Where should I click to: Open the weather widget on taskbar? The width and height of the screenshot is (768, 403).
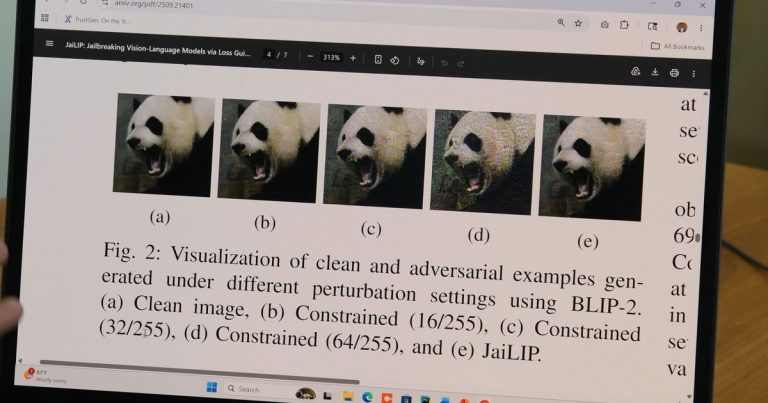coord(46,376)
